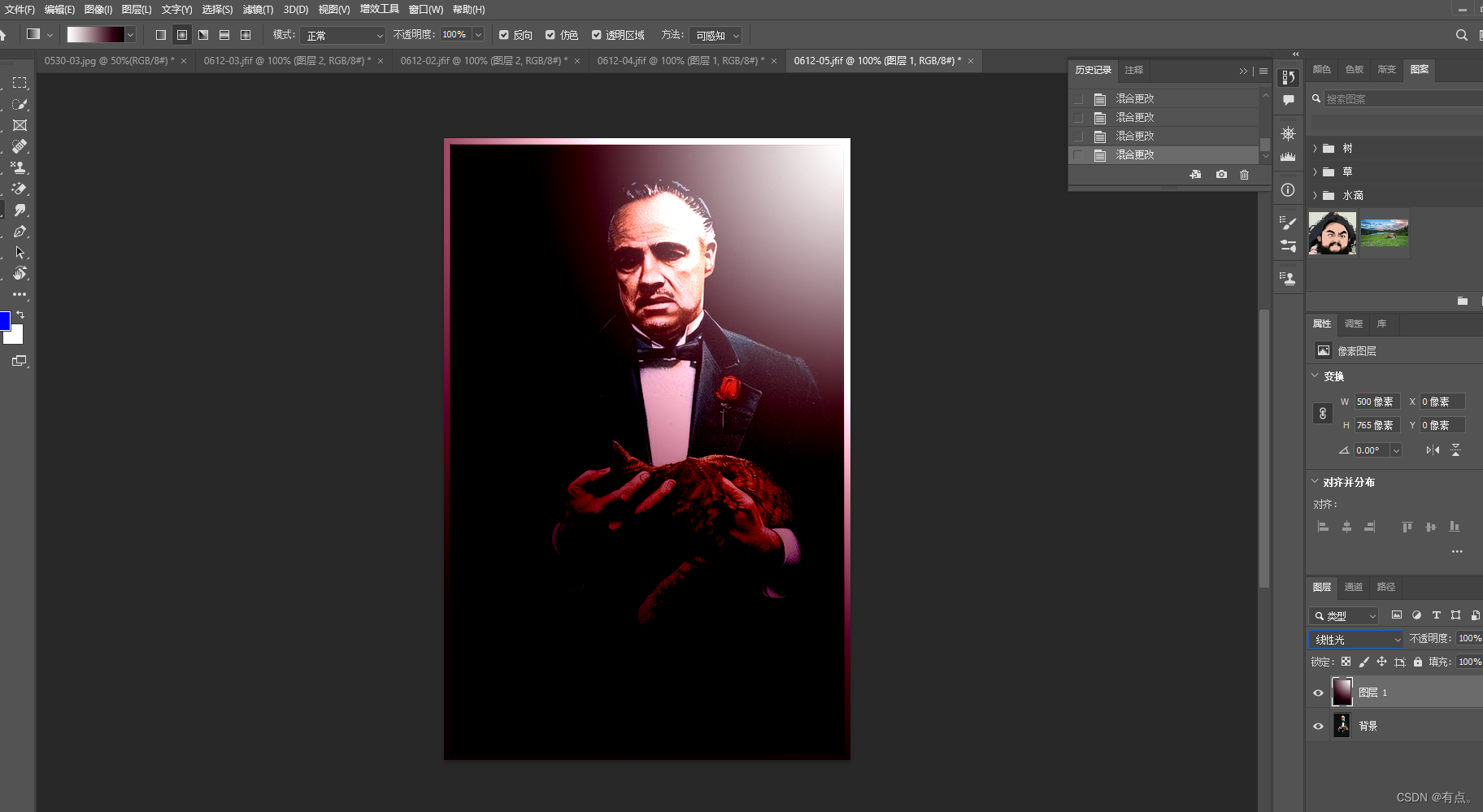Create new snapshot camera icon in History
This screenshot has height=812, width=1483.
tap(1221, 175)
